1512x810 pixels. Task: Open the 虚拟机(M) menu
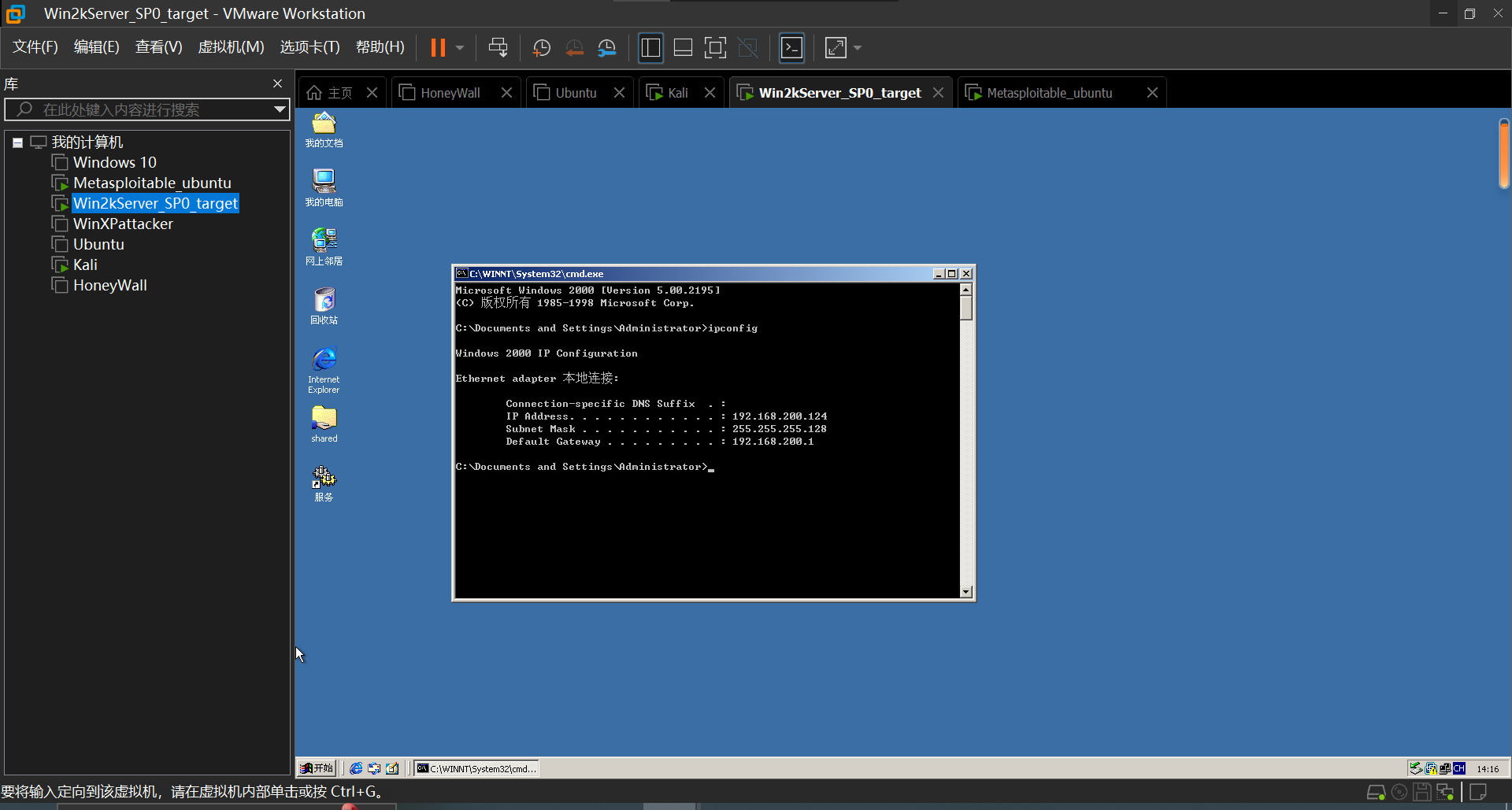coord(231,47)
